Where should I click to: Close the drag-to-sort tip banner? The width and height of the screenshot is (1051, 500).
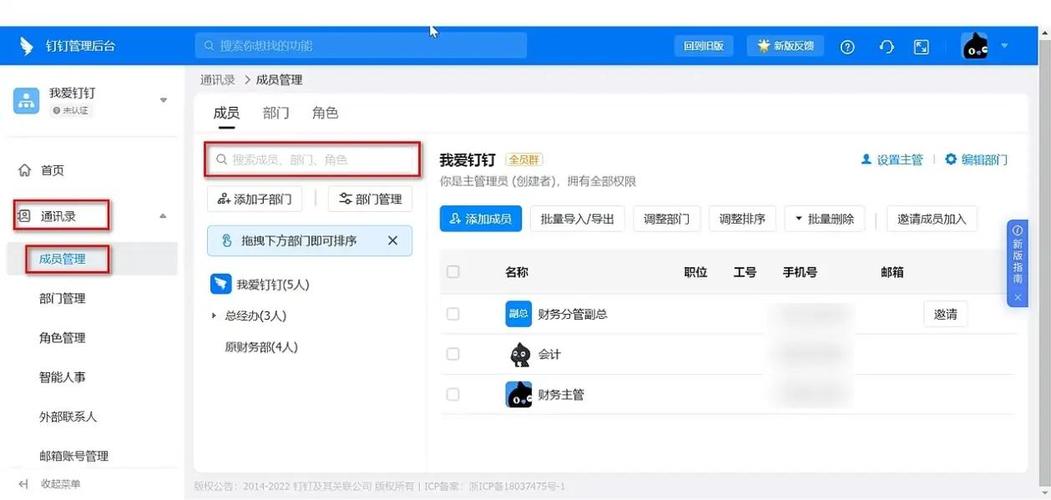[393, 240]
